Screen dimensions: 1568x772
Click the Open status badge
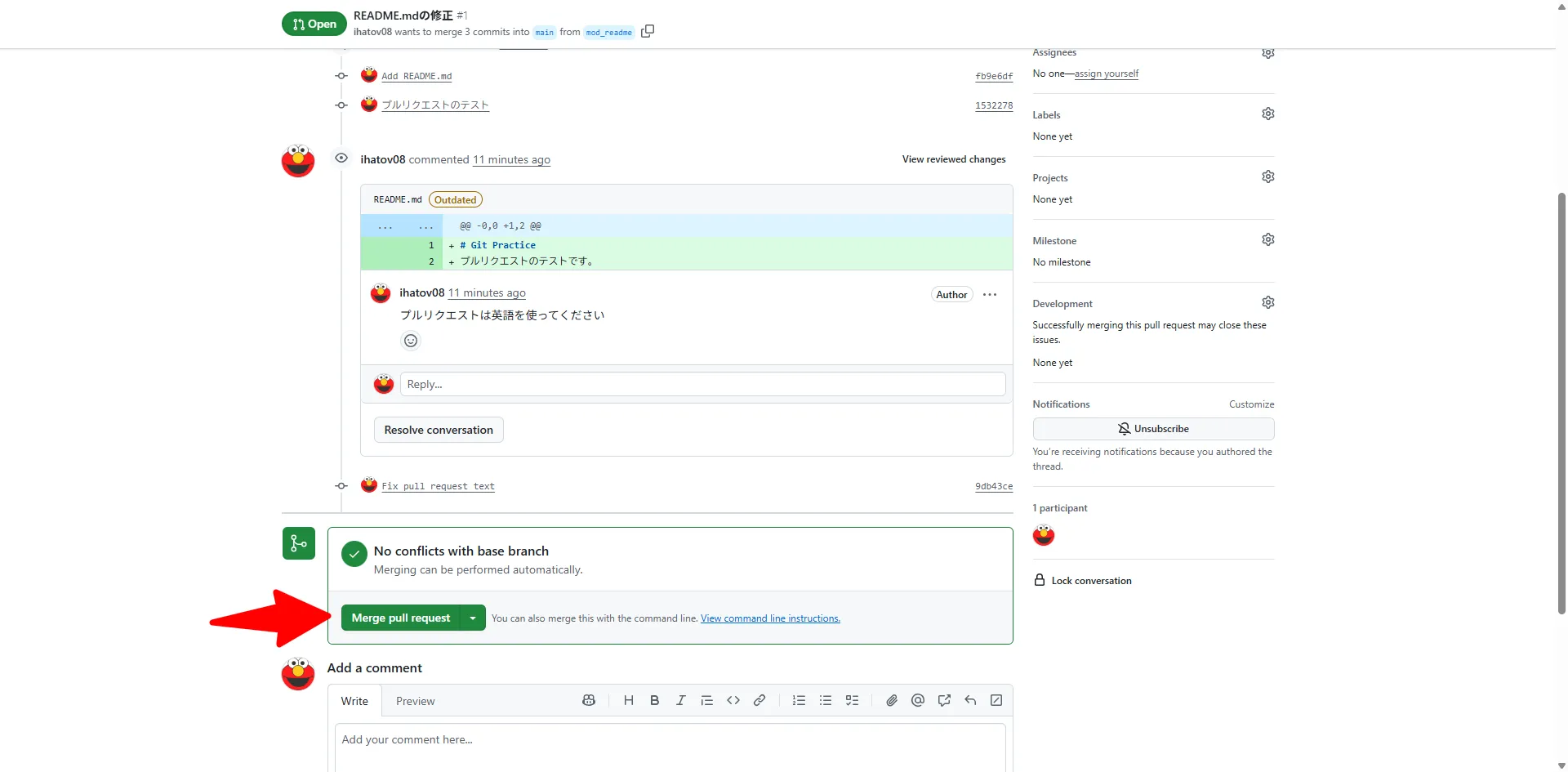pyautogui.click(x=314, y=24)
